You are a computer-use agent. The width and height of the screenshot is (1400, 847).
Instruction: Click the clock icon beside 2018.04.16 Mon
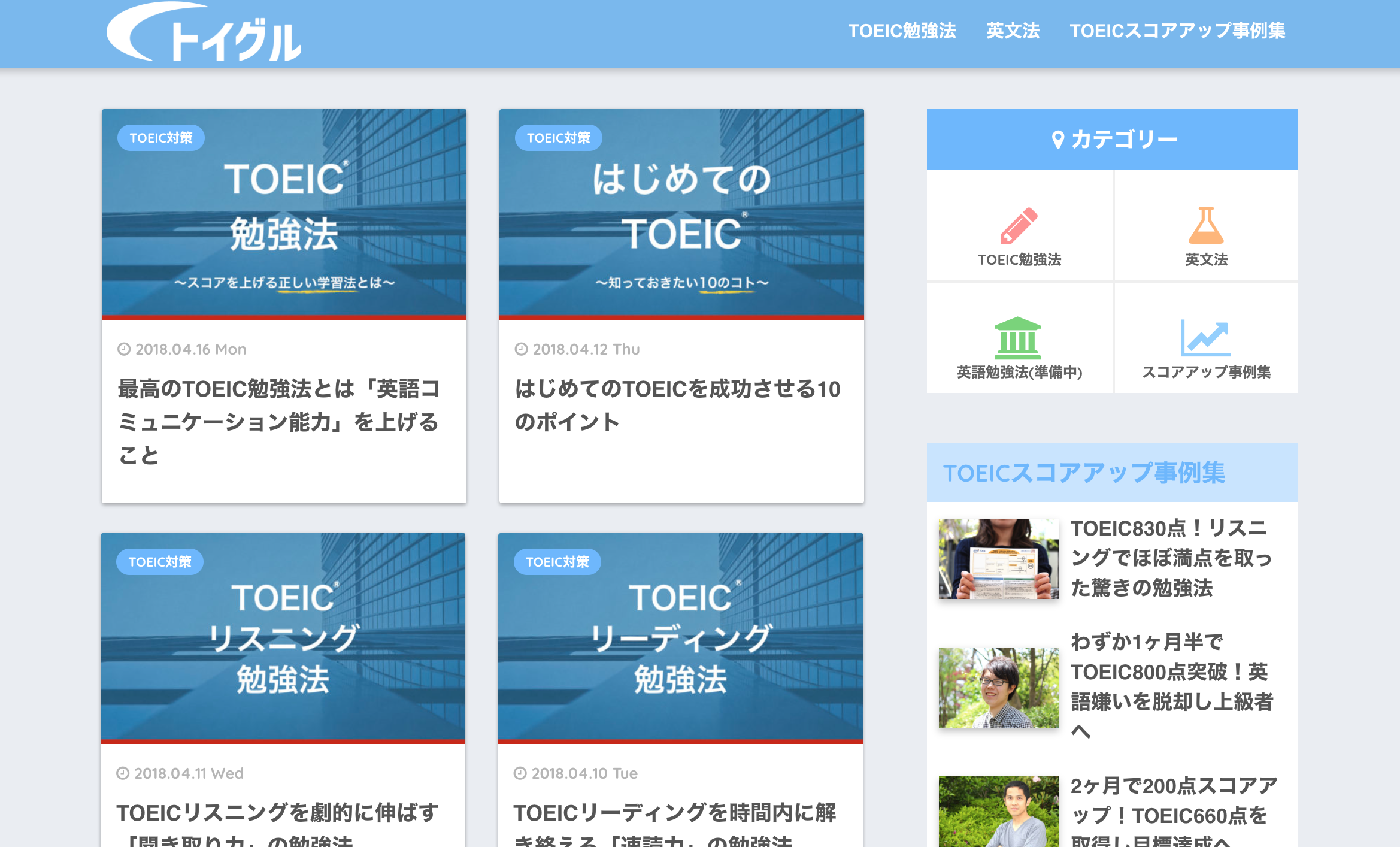click(124, 349)
